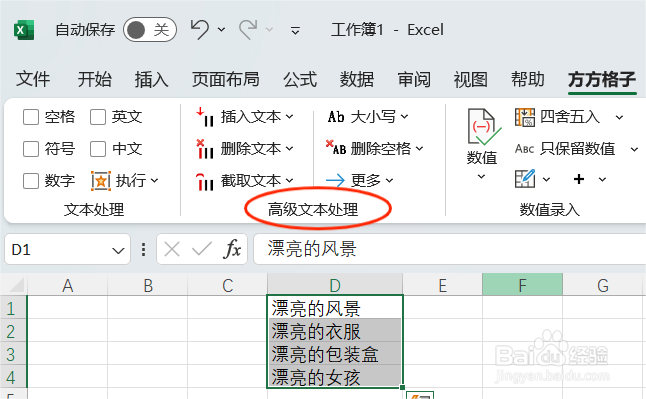Select column A header
The image size is (646, 399).
67,285
